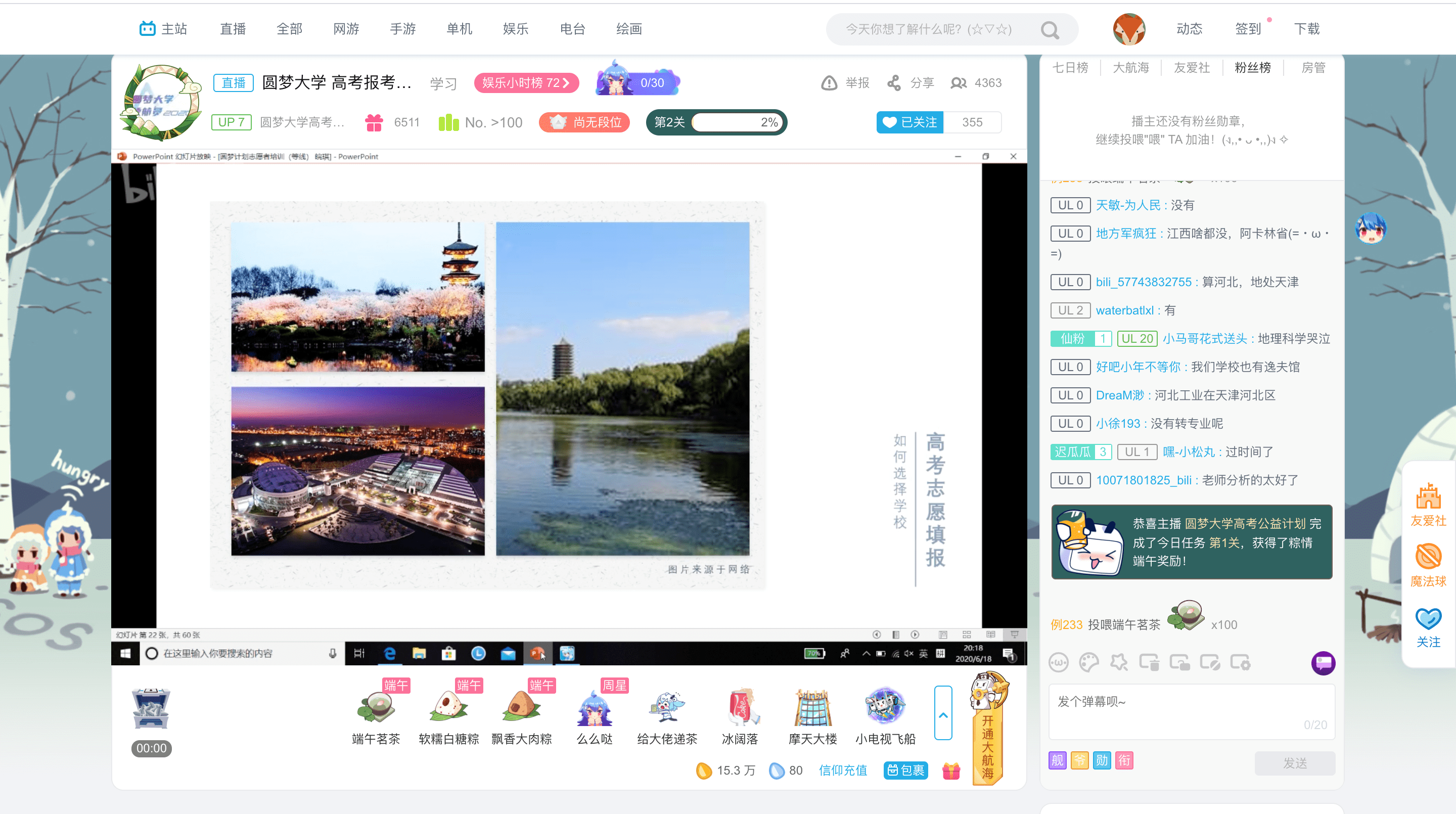1456x814 pixels.
Task: Click the 发送 send button
Action: [x=1295, y=763]
